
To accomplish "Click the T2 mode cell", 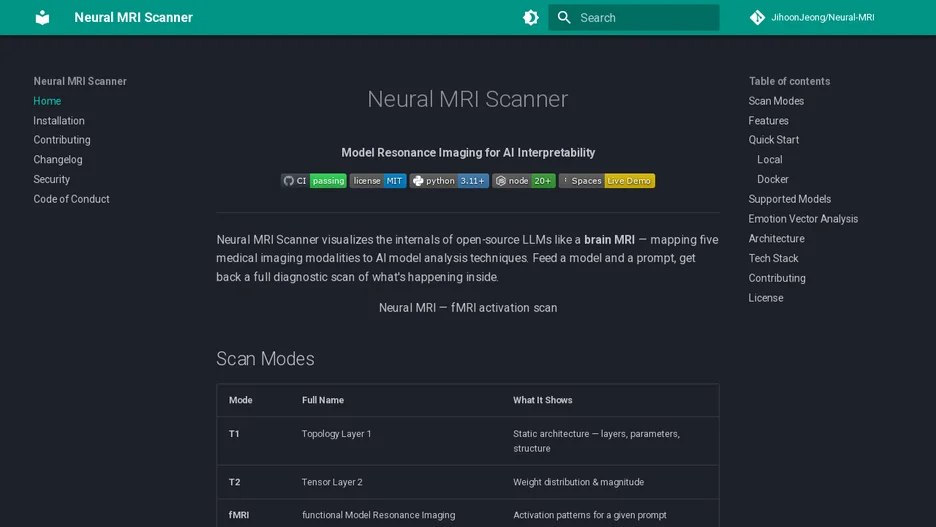I will [x=235, y=482].
